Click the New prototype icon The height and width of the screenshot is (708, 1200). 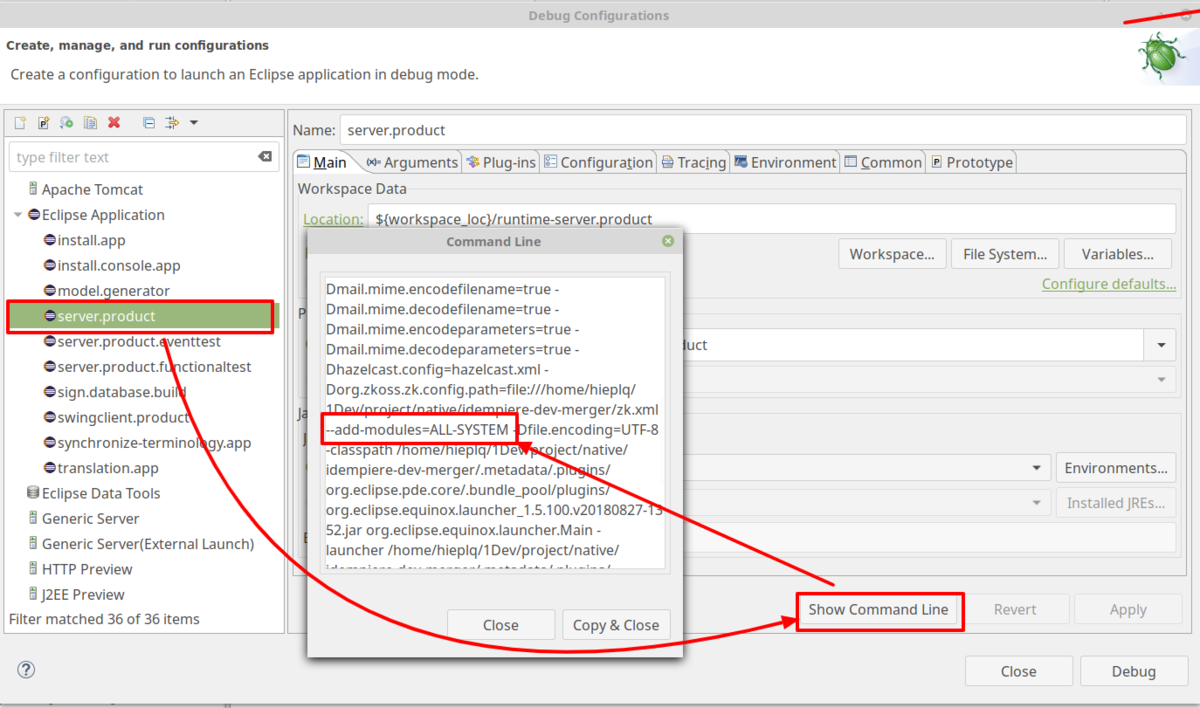(x=43, y=123)
